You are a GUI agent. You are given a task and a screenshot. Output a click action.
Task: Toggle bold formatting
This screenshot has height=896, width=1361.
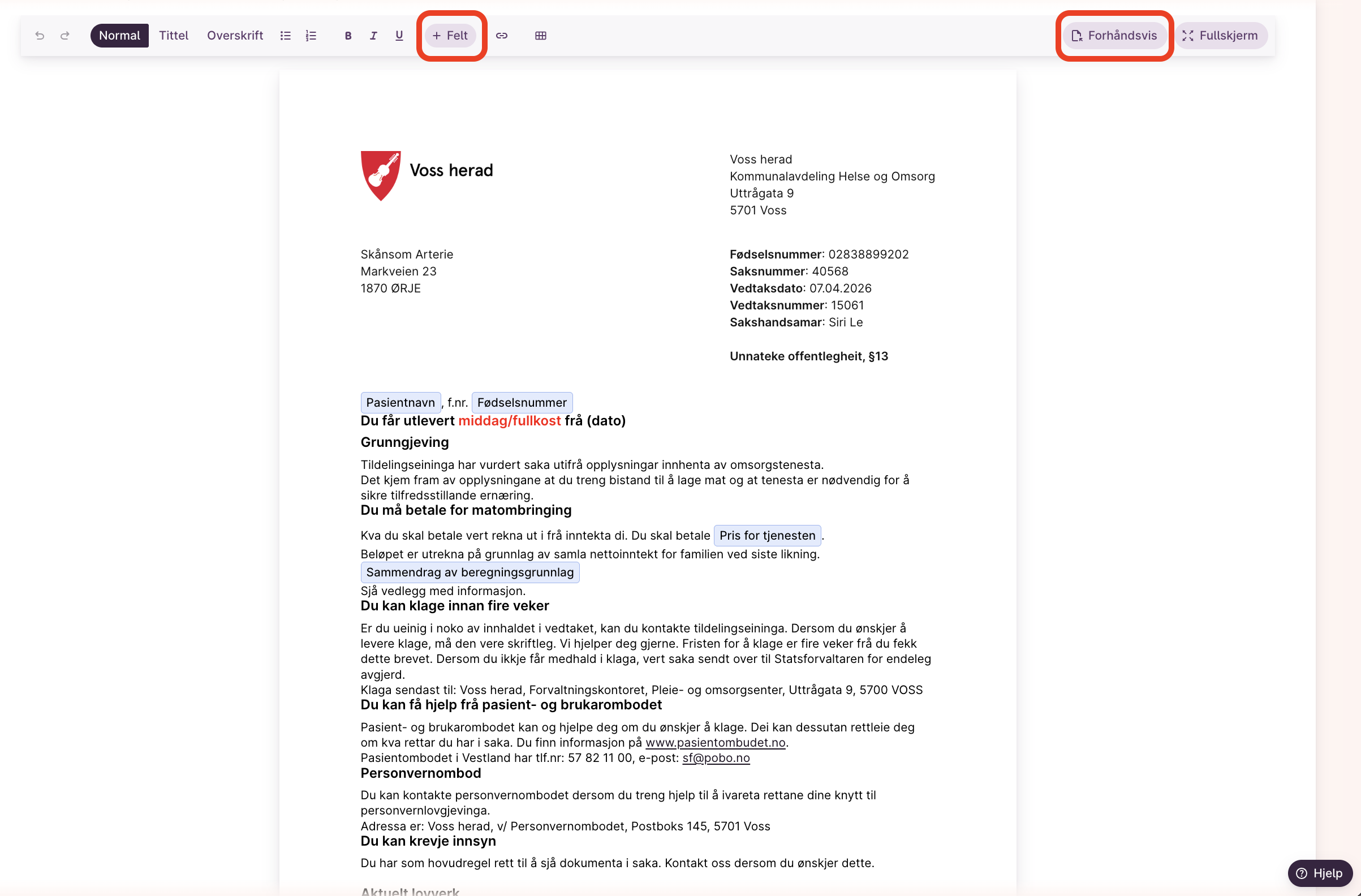pos(348,36)
